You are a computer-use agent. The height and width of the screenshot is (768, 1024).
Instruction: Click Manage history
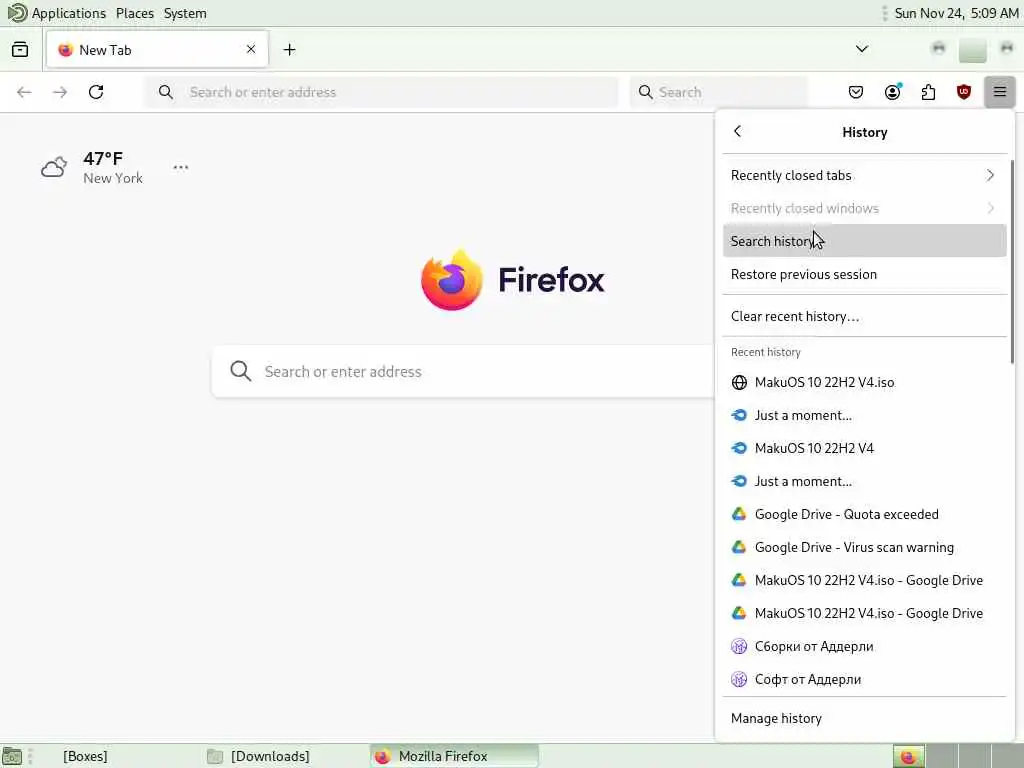click(x=864, y=718)
